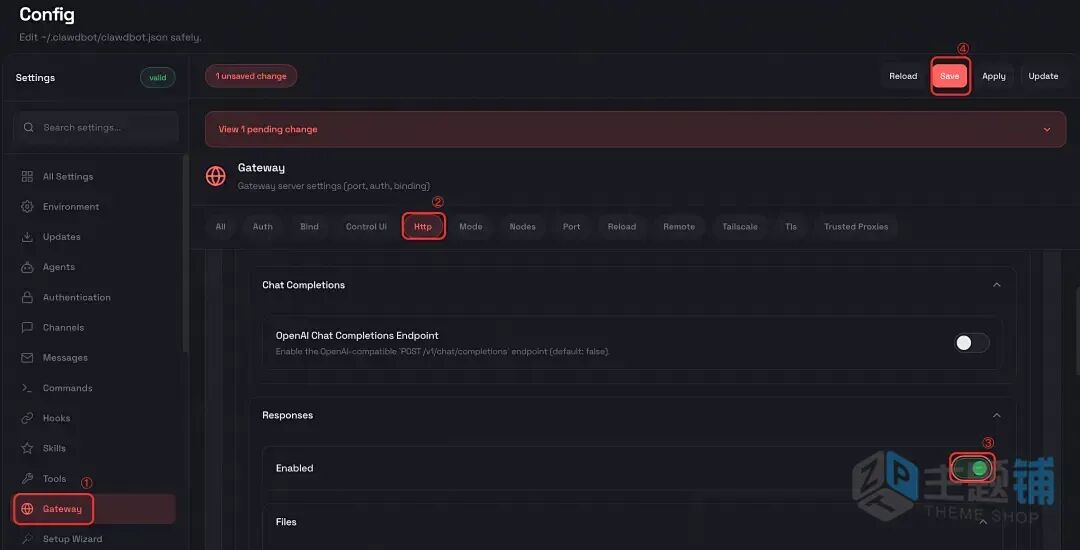Disable the Responses Enabled toggle

pos(971,468)
